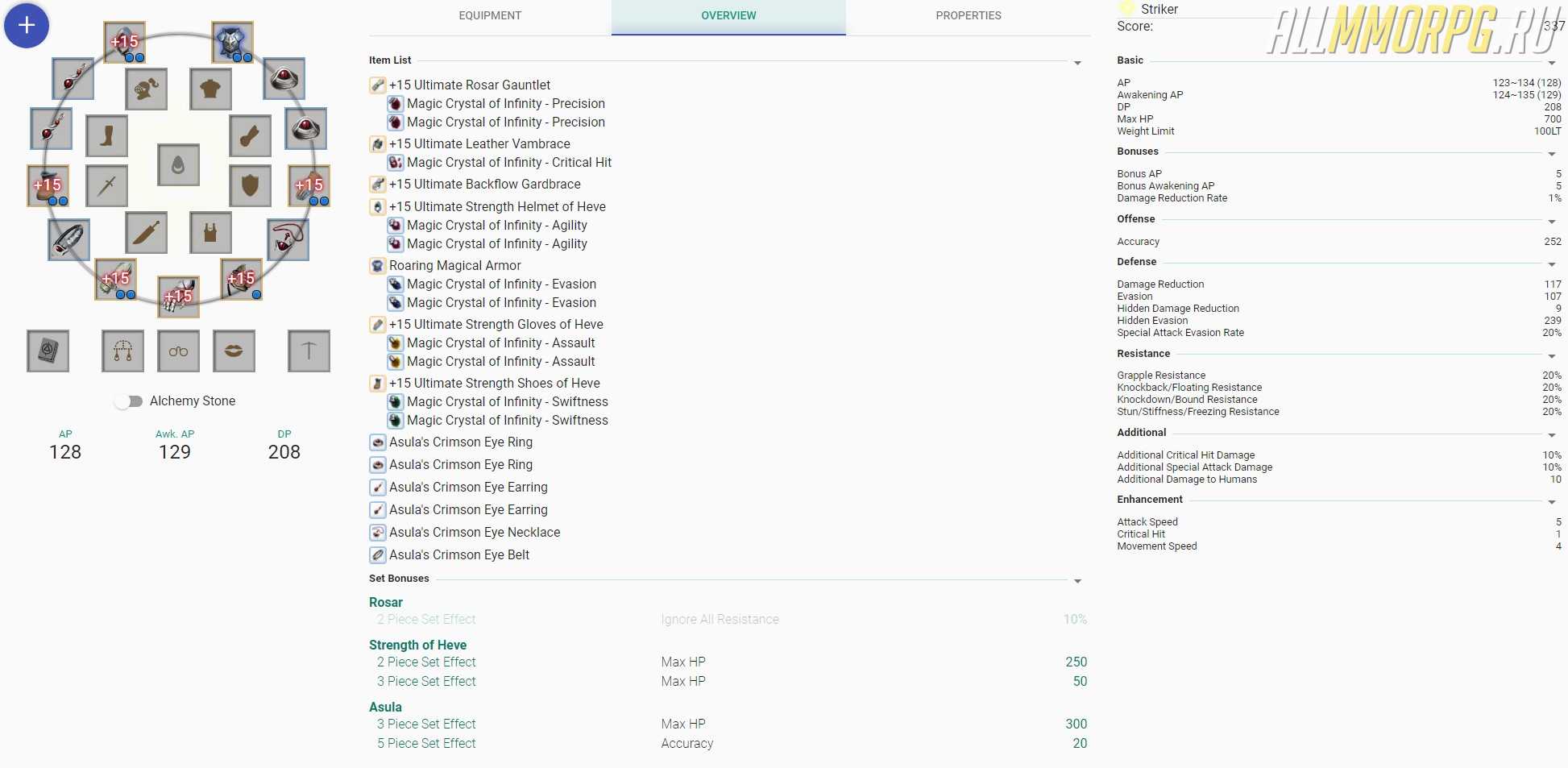Open the empty shield offhand slot

click(250, 185)
